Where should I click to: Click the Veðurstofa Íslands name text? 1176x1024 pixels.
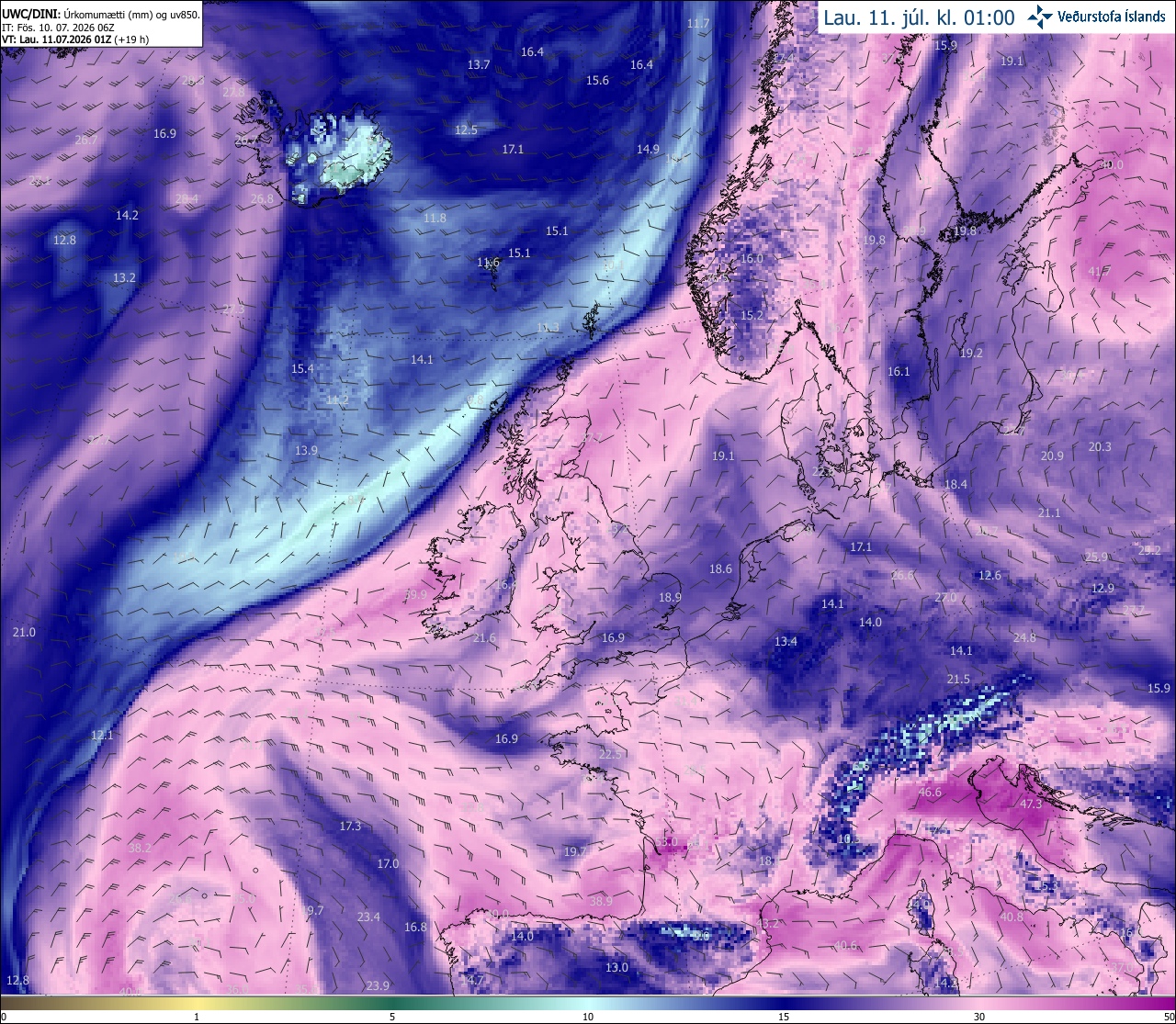(1112, 17)
